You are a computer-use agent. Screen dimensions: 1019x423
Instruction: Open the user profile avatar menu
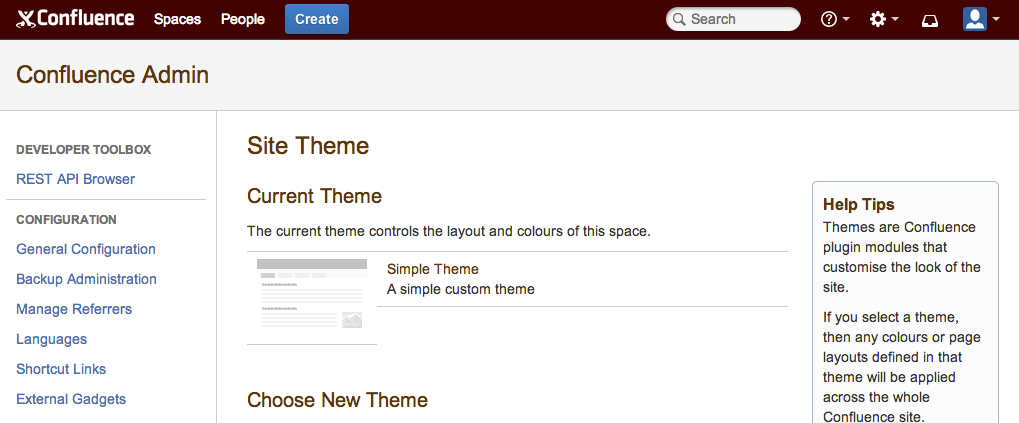[x=974, y=19]
